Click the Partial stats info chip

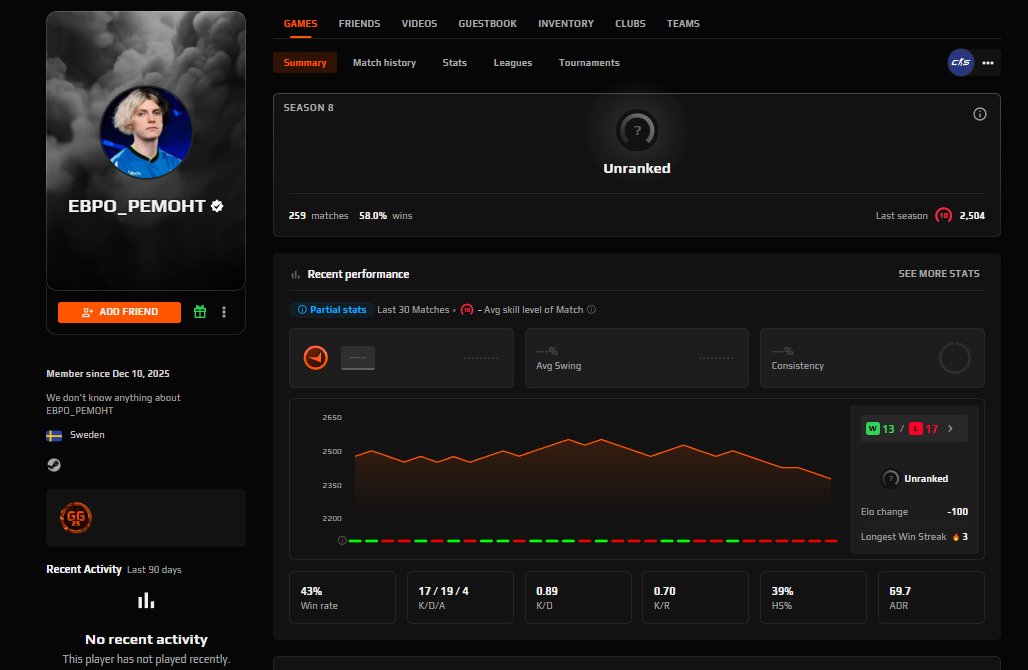[332, 309]
